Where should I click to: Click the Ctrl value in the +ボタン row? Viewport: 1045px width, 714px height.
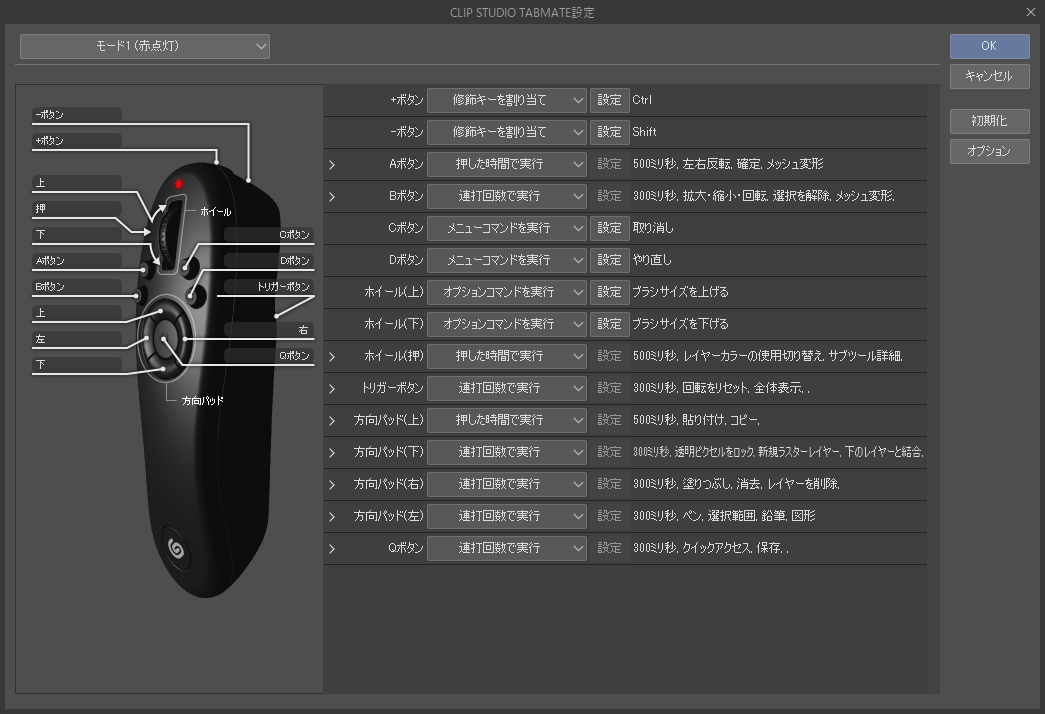[642, 100]
